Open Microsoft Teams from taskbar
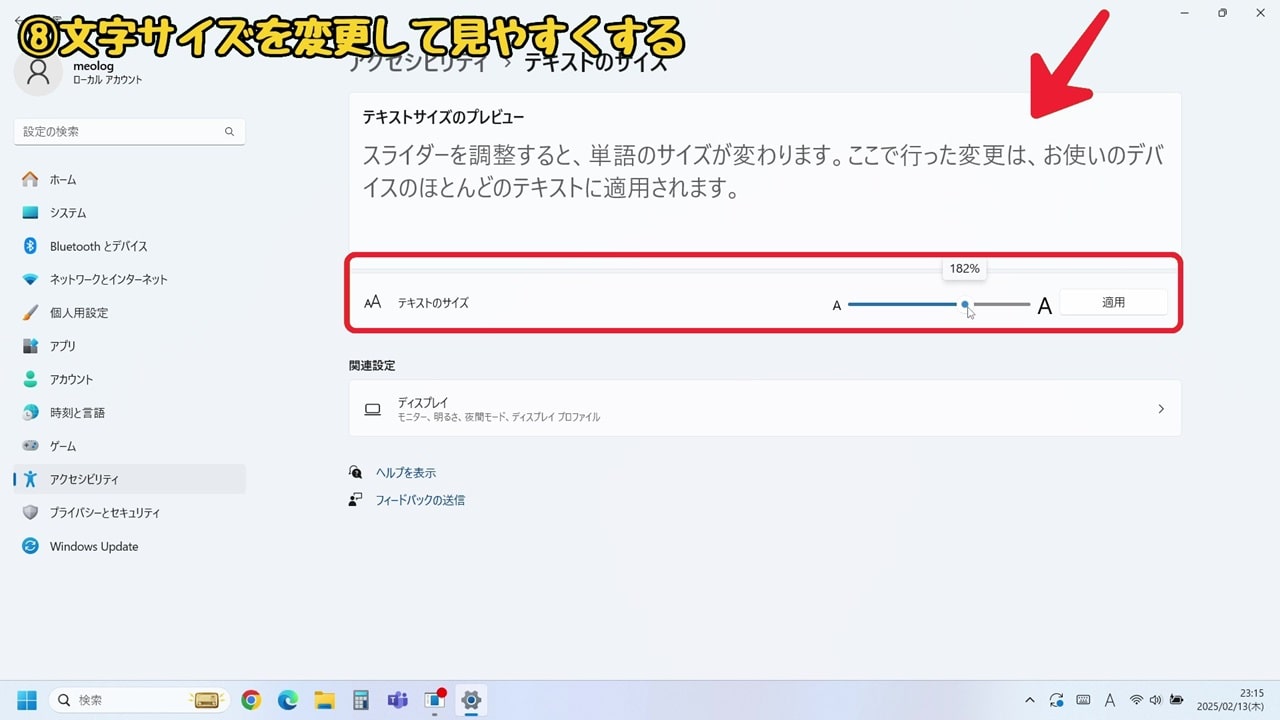Viewport: 1280px width, 720px height. point(397,700)
